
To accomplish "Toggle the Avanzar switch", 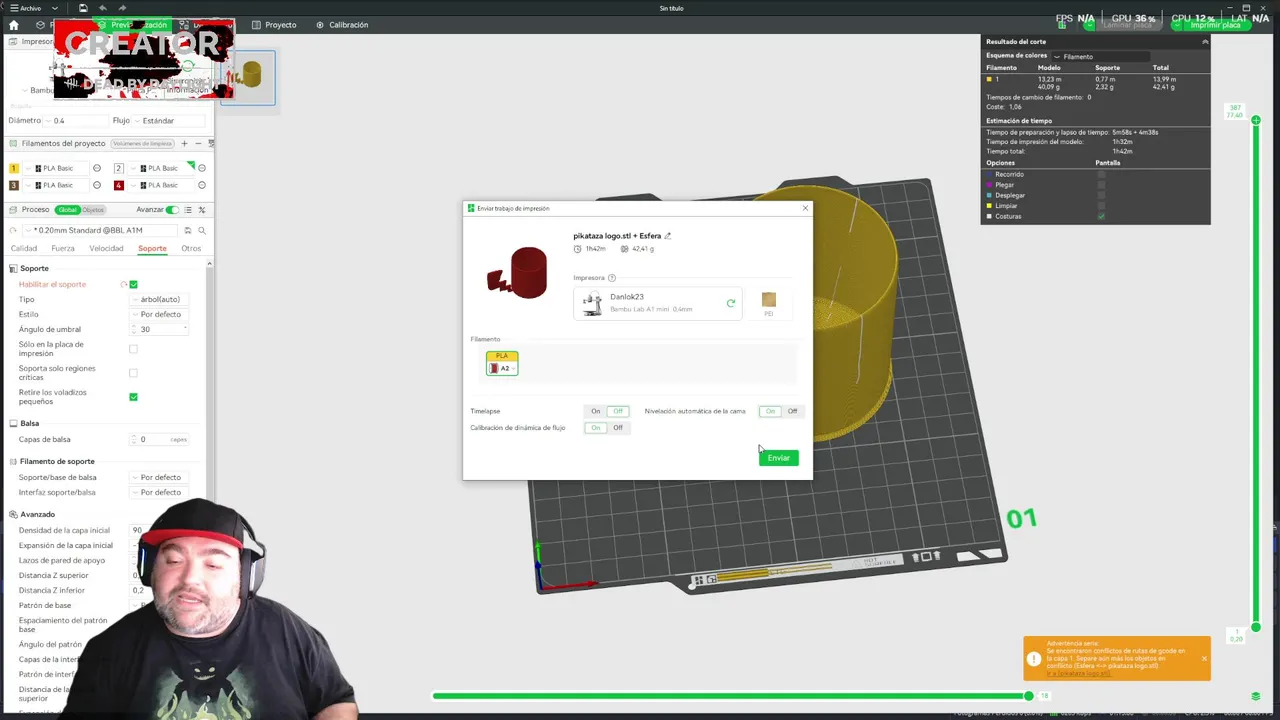I will pyautogui.click(x=173, y=210).
